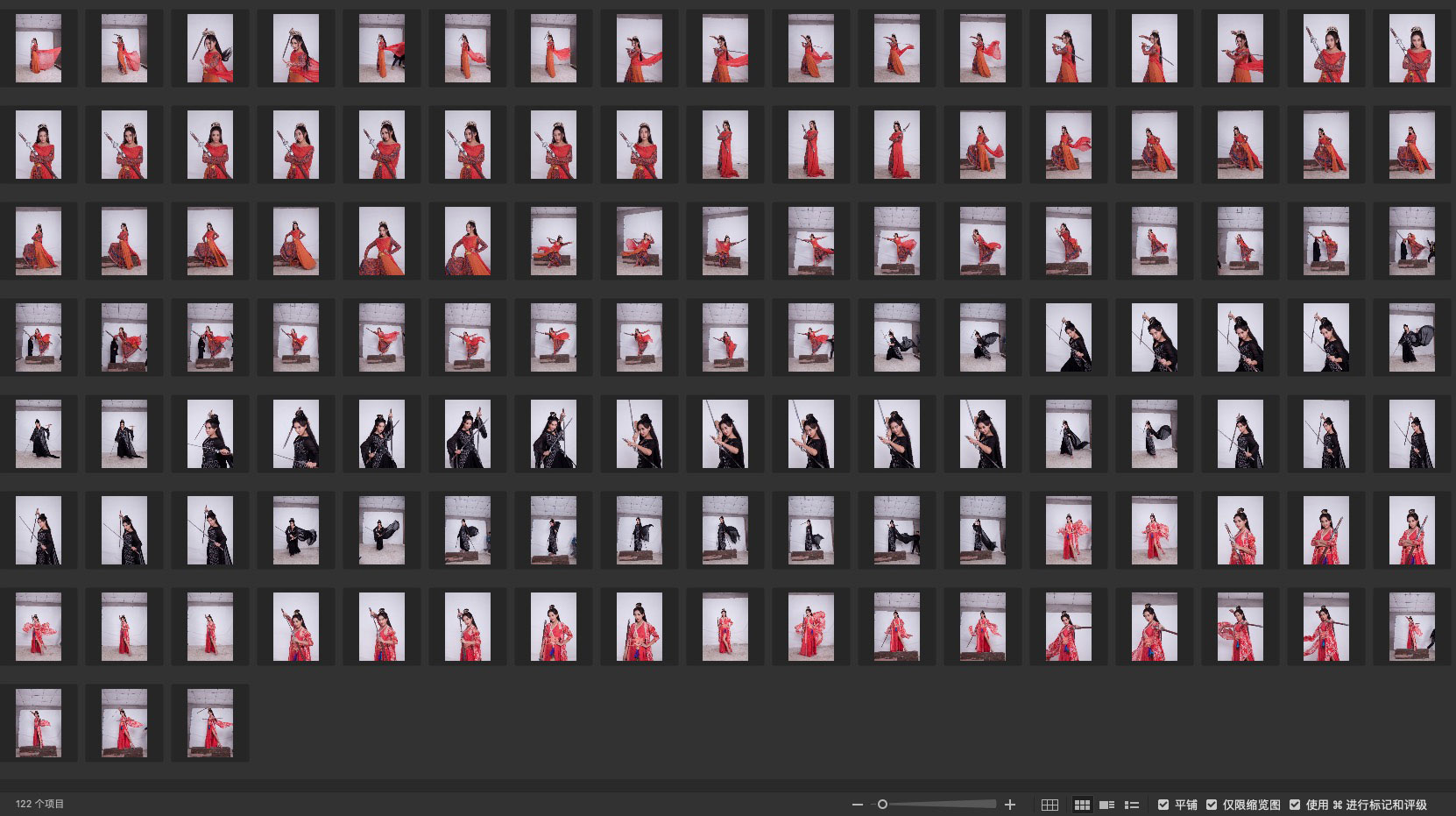
Task: Select the last thumbnail in the seventh row
Action: pyautogui.click(x=1411, y=627)
